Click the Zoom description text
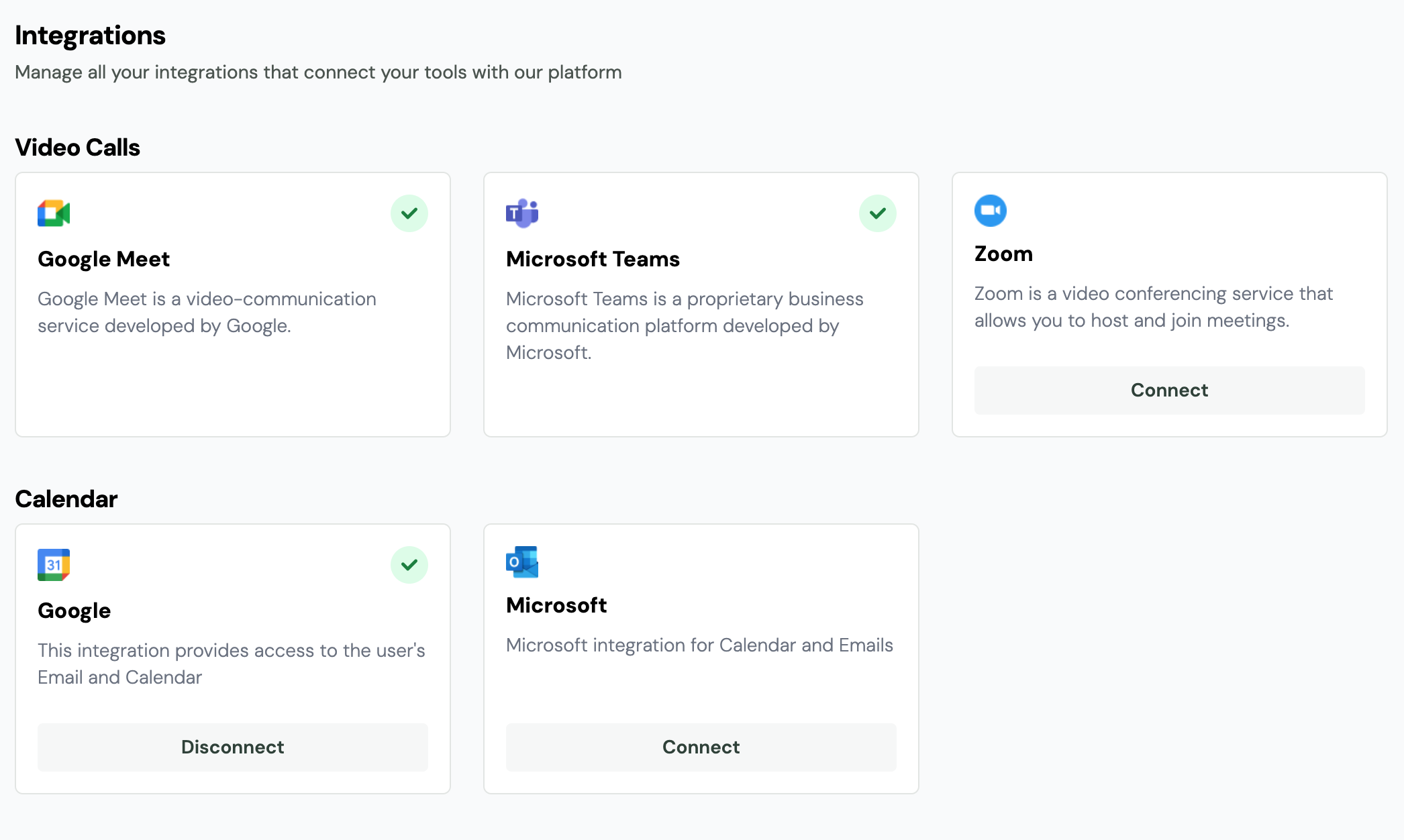 click(1153, 307)
